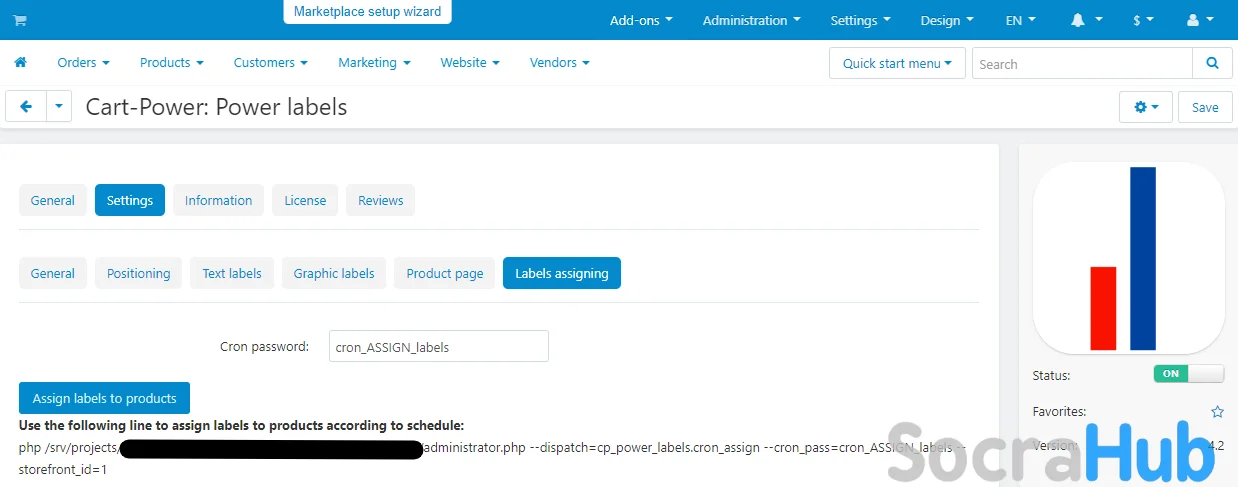The image size is (1238, 487).
Task: Open the Marketing menu
Action: (374, 62)
